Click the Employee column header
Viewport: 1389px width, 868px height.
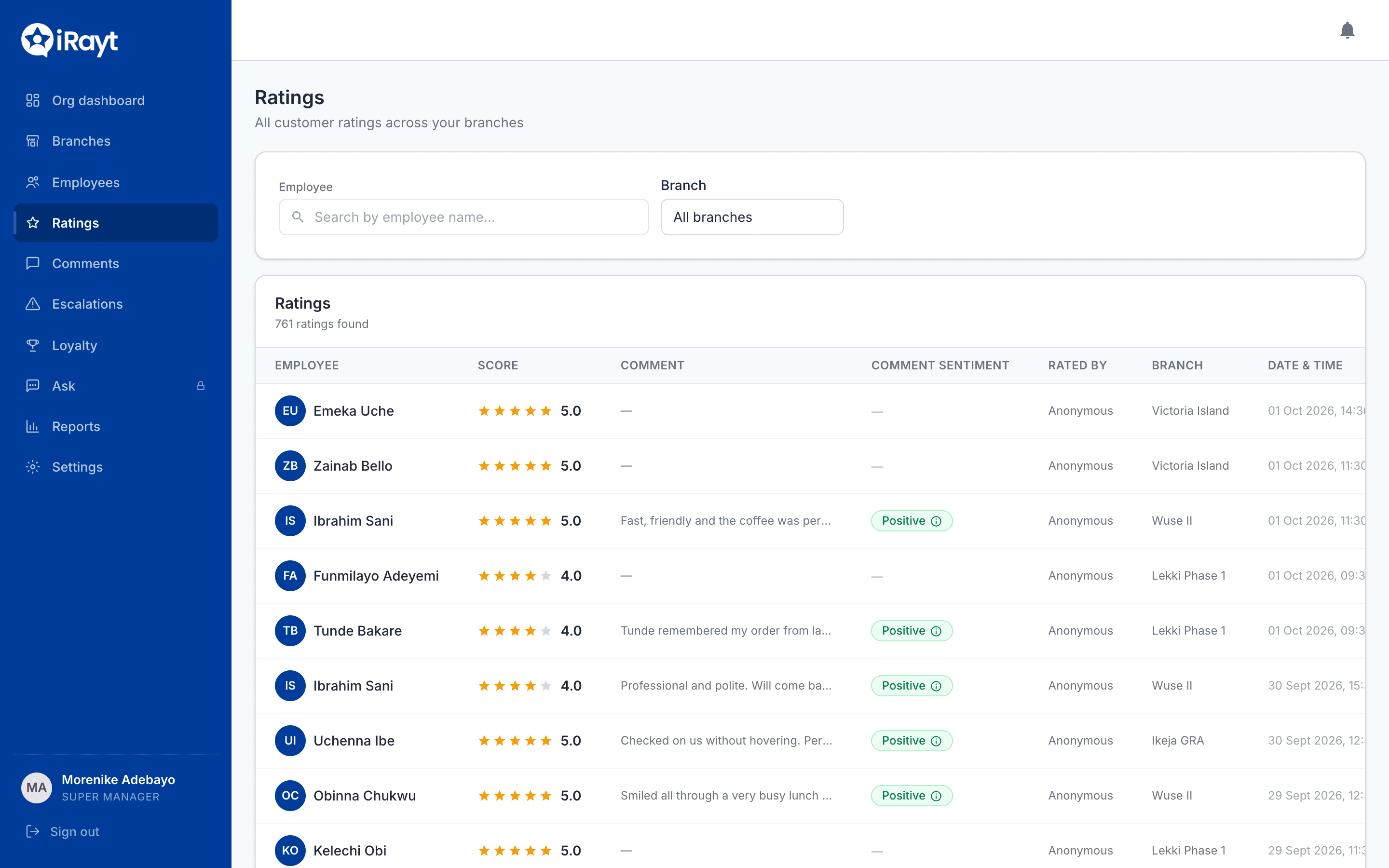307,365
